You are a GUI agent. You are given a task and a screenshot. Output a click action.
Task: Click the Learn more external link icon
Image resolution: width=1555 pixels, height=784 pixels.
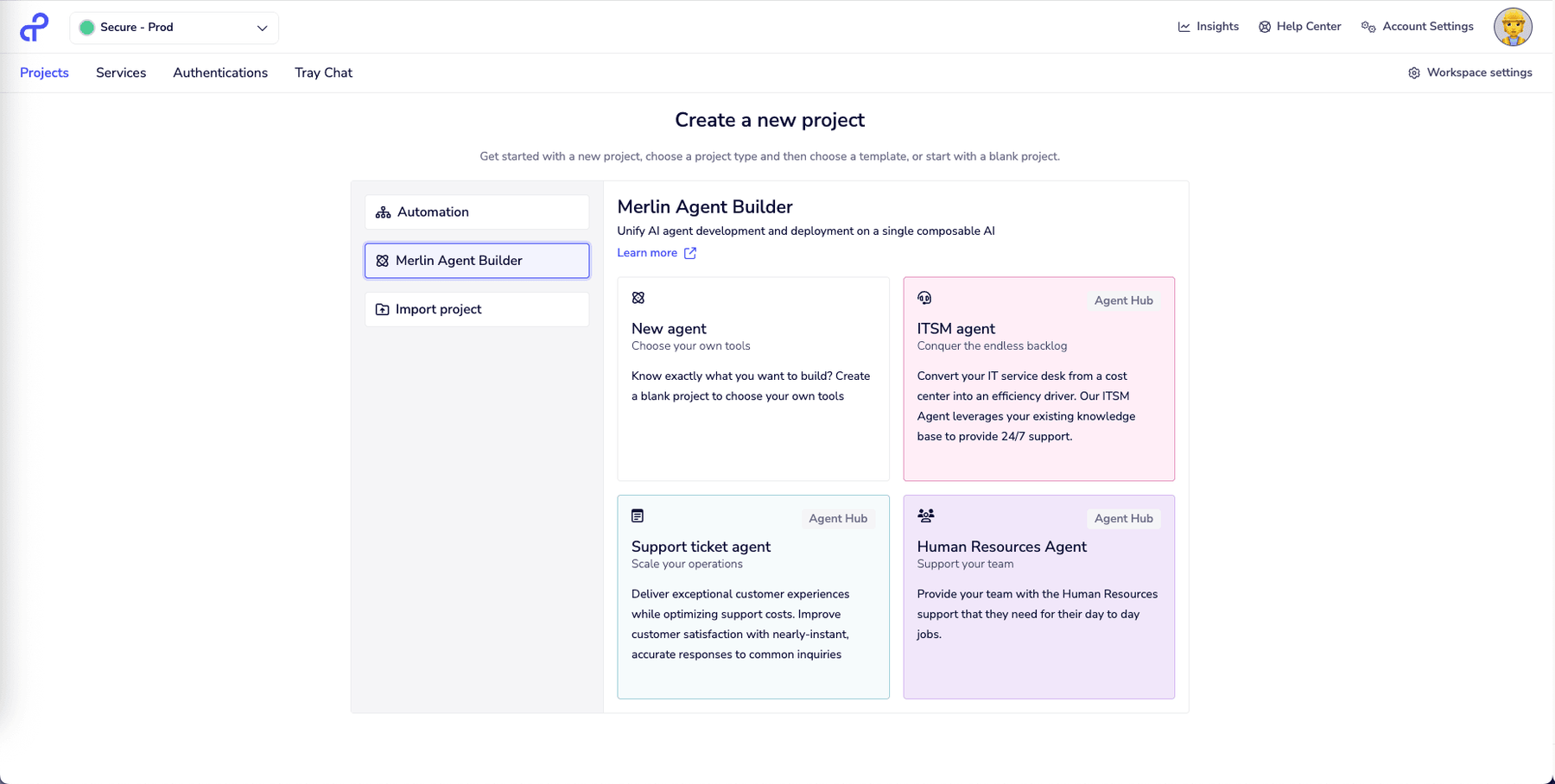(x=690, y=253)
